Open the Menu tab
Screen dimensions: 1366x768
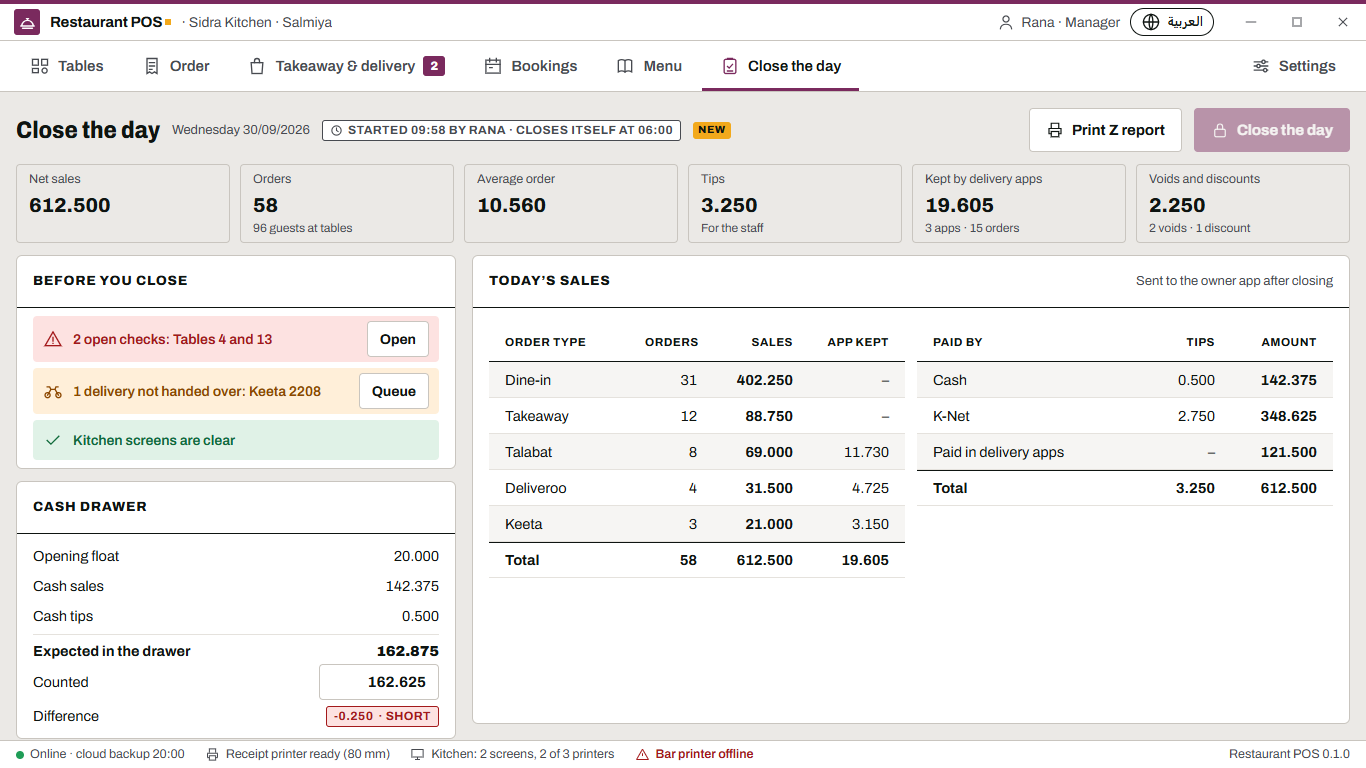[649, 66]
